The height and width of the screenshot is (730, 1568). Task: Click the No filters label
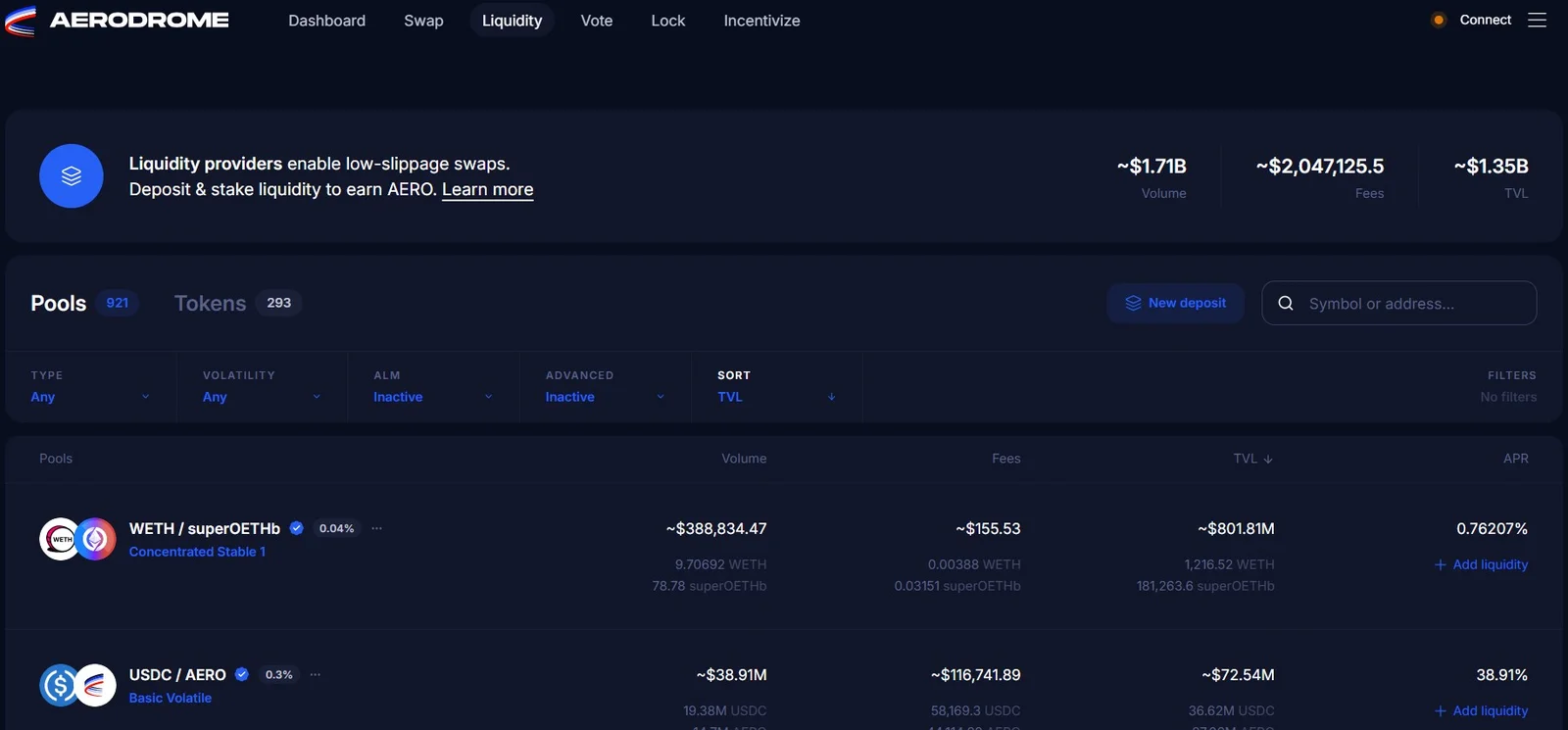point(1508,397)
